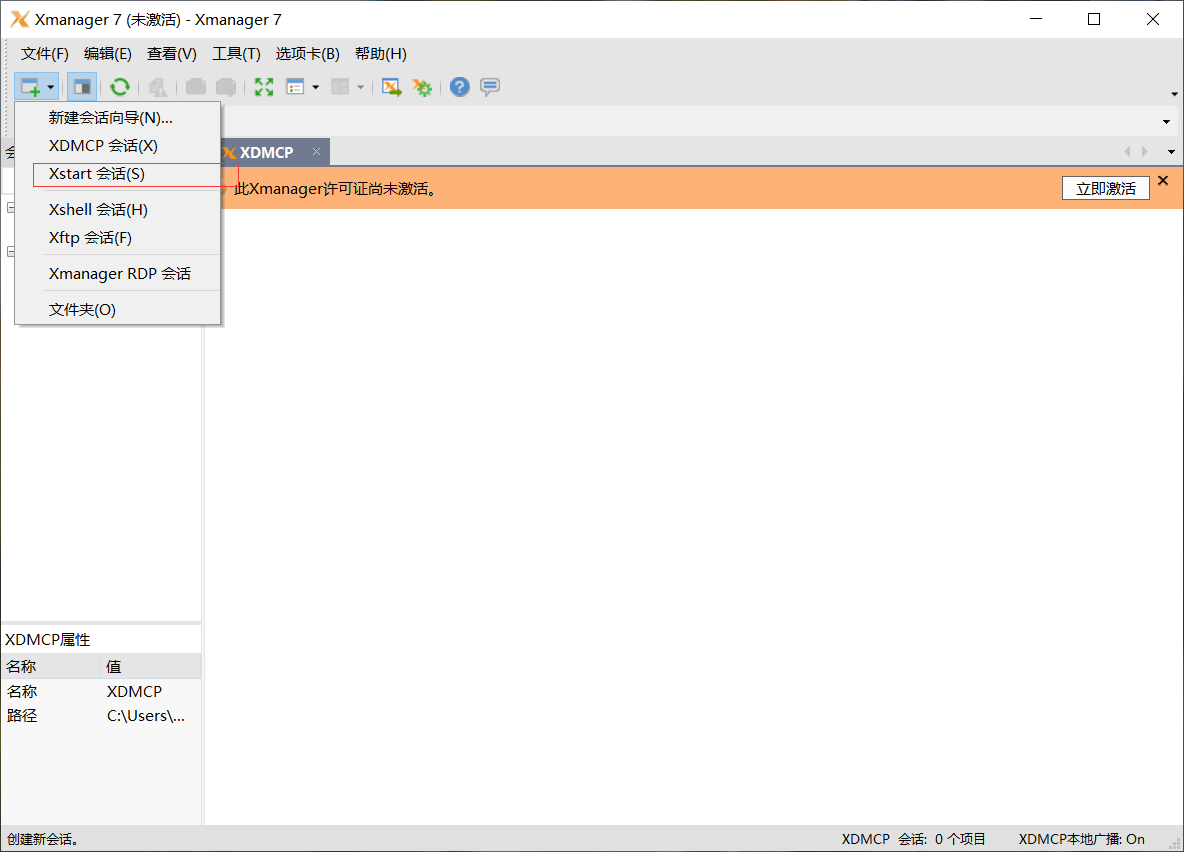Choose 文件夹(O) menu entry
Viewport: 1184px width, 852px height.
(118, 310)
